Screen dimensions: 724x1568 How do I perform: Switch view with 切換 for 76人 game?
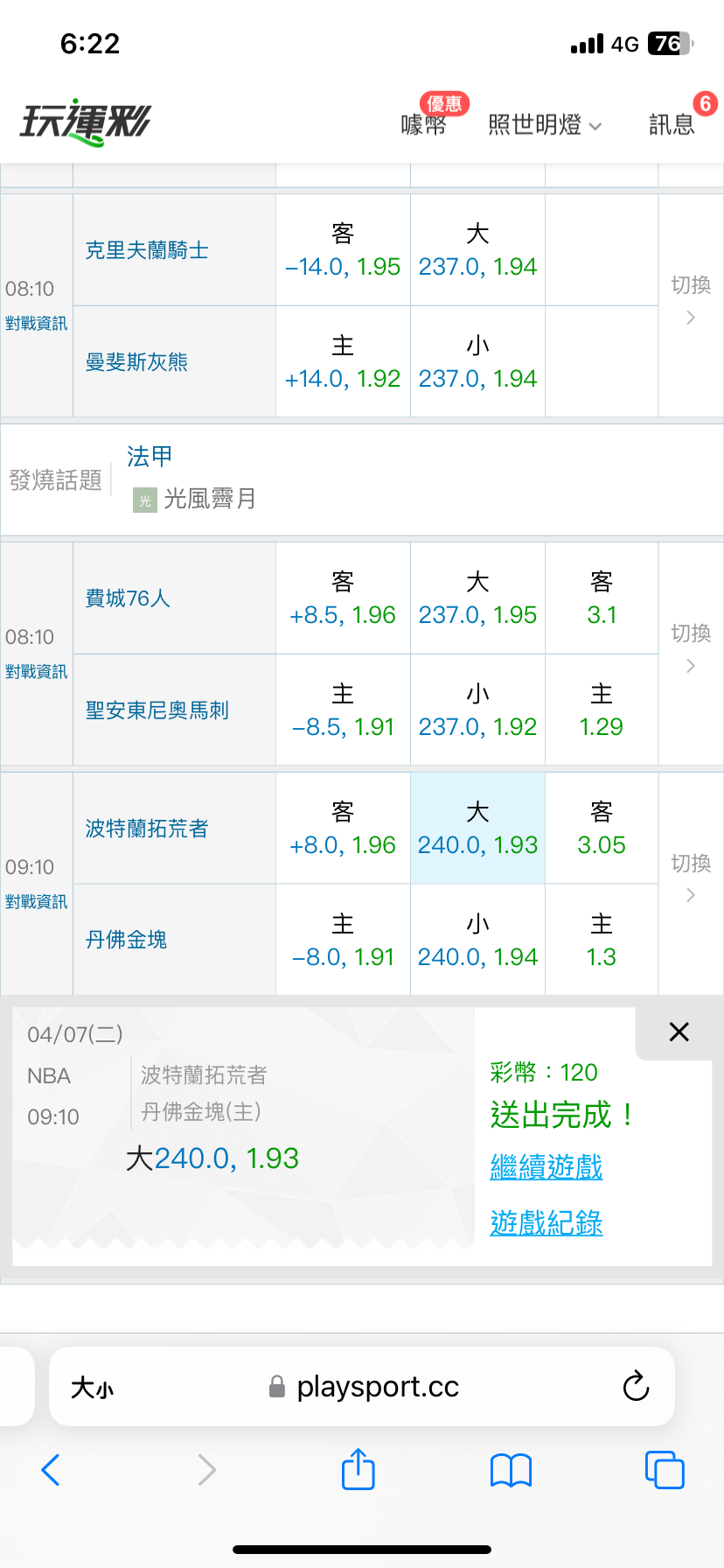[x=690, y=648]
